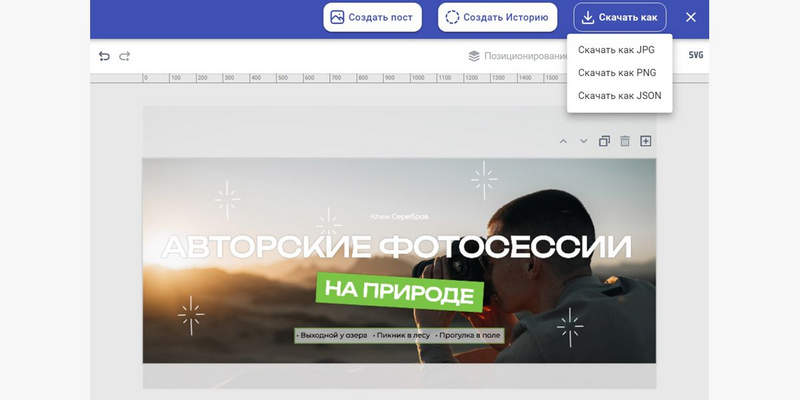Image resolution: width=800 pixels, height=400 pixels.
Task: Select the green НА ПРИРОДЕ label
Action: pyautogui.click(x=400, y=292)
